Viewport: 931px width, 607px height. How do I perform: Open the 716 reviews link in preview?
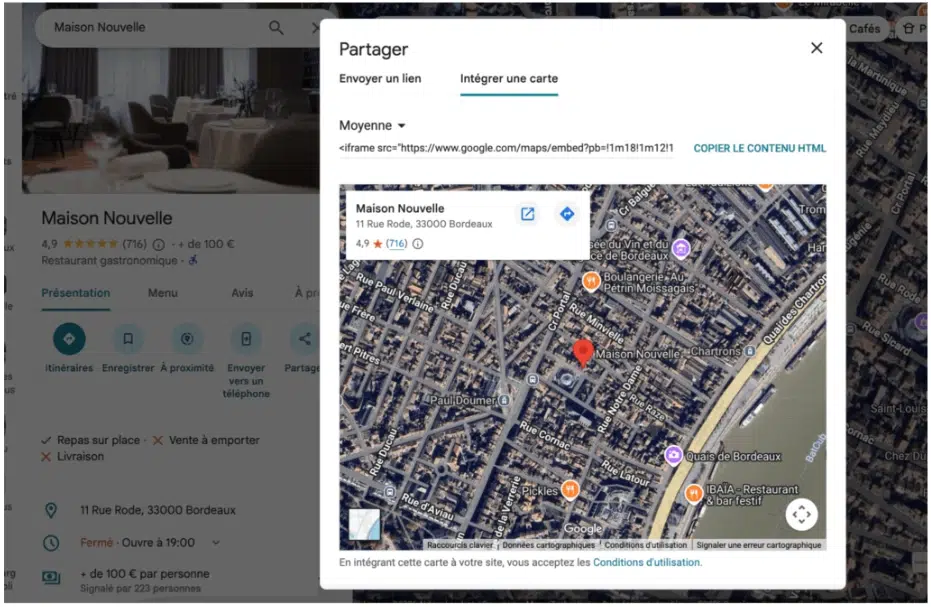tap(397, 244)
